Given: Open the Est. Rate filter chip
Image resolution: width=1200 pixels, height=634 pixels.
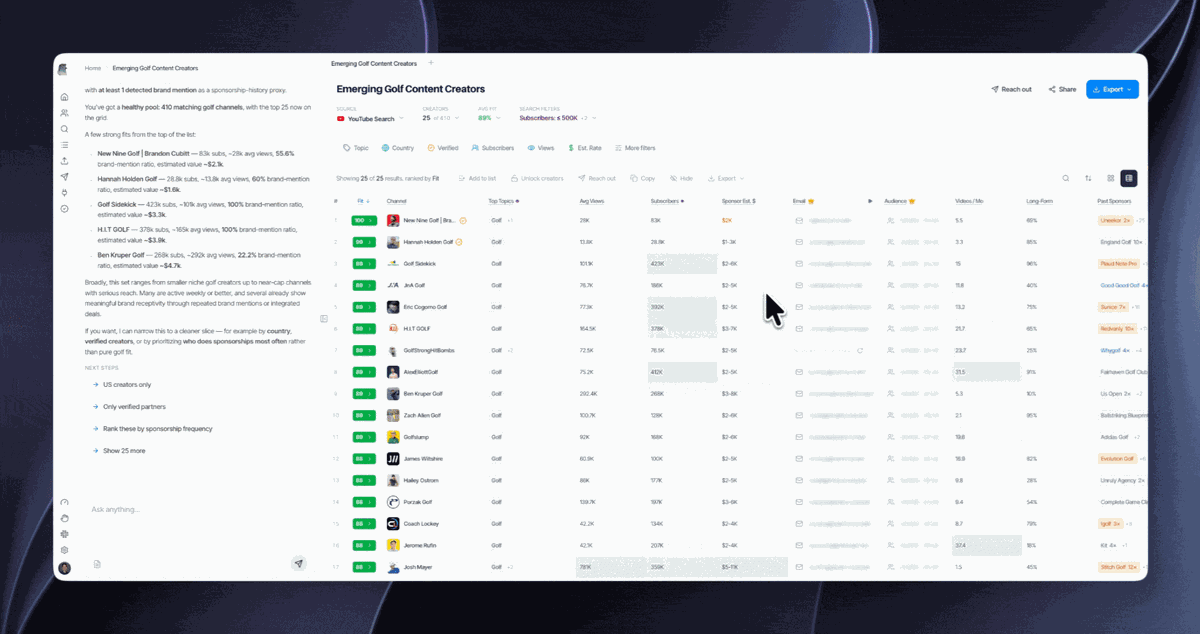Looking at the screenshot, I should point(585,148).
